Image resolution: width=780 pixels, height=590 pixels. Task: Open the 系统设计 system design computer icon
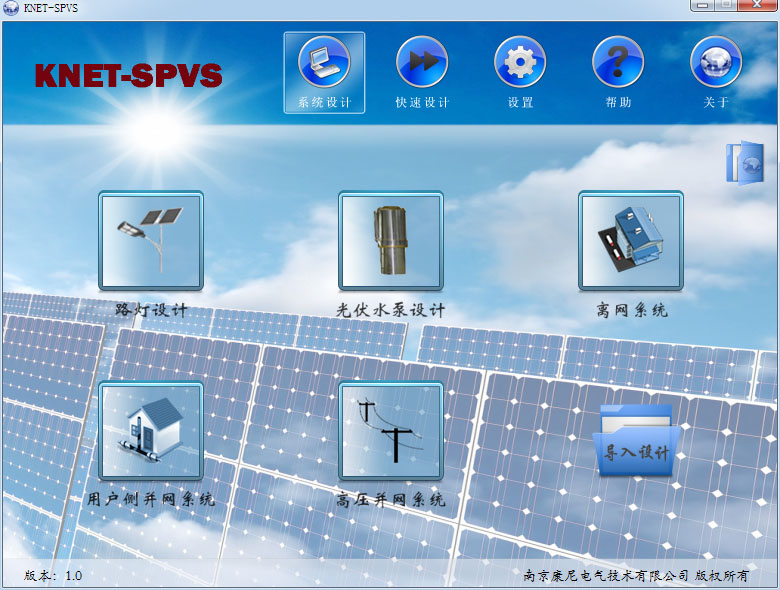(x=324, y=62)
